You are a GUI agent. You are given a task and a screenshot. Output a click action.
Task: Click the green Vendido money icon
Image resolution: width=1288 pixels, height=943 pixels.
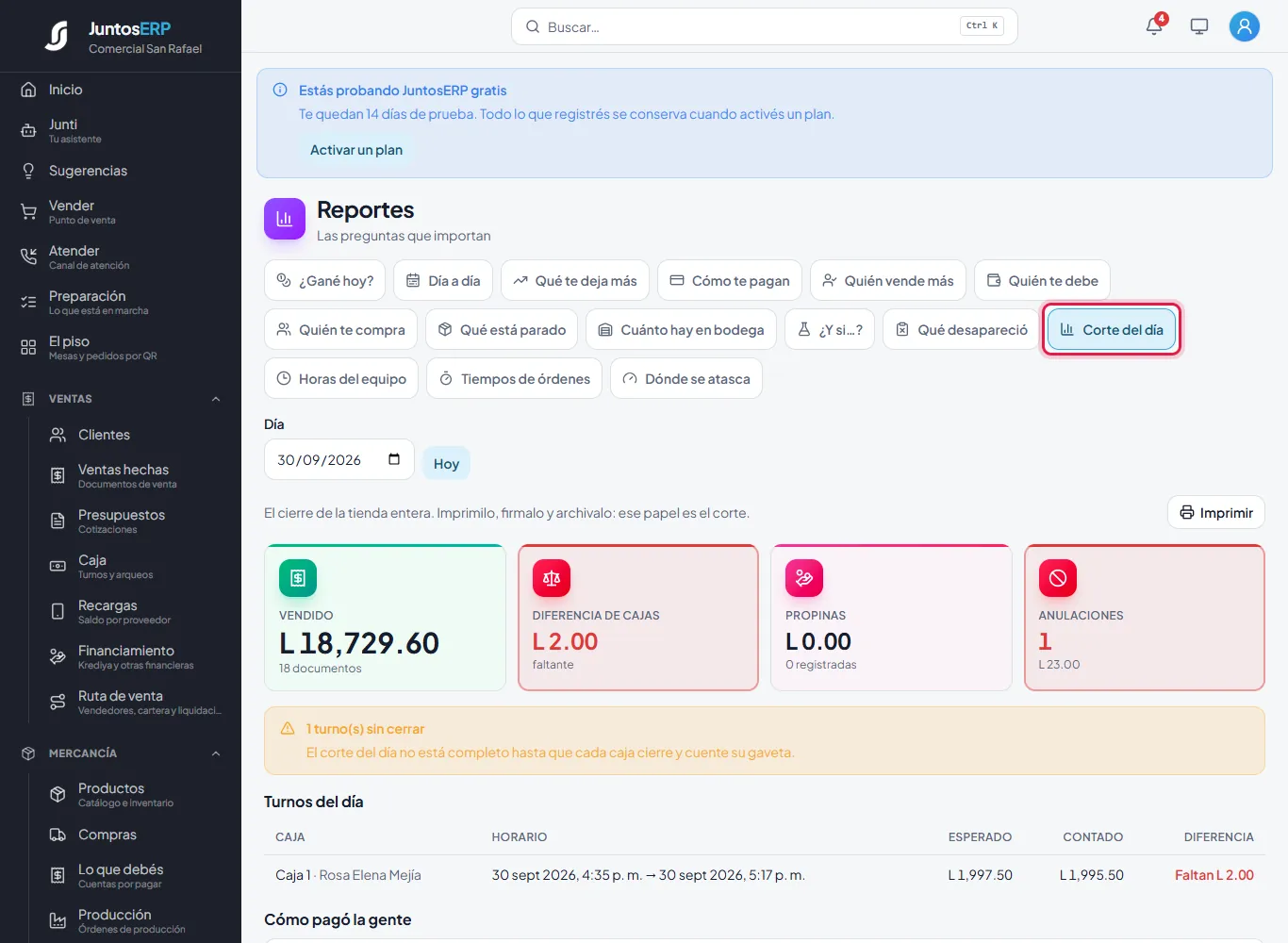298,578
